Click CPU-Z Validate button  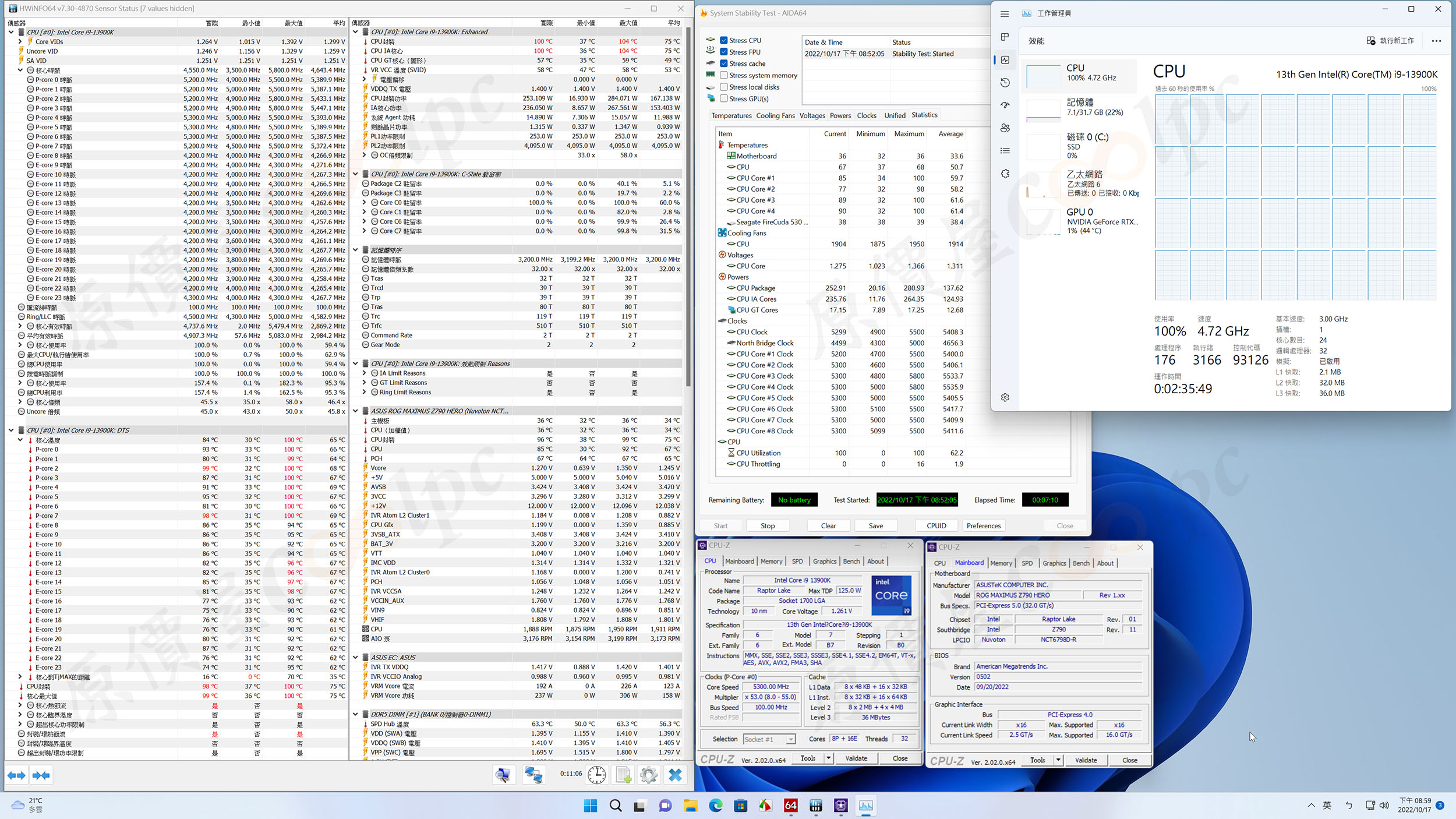(856, 758)
